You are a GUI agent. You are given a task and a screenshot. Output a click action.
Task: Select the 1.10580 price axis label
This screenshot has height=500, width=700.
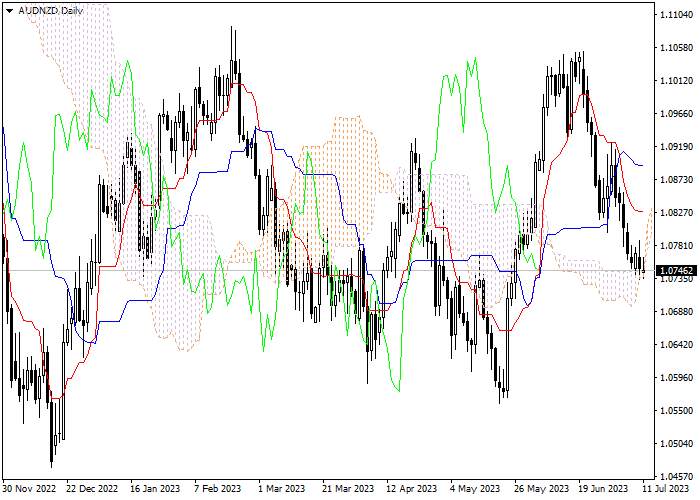pos(677,47)
